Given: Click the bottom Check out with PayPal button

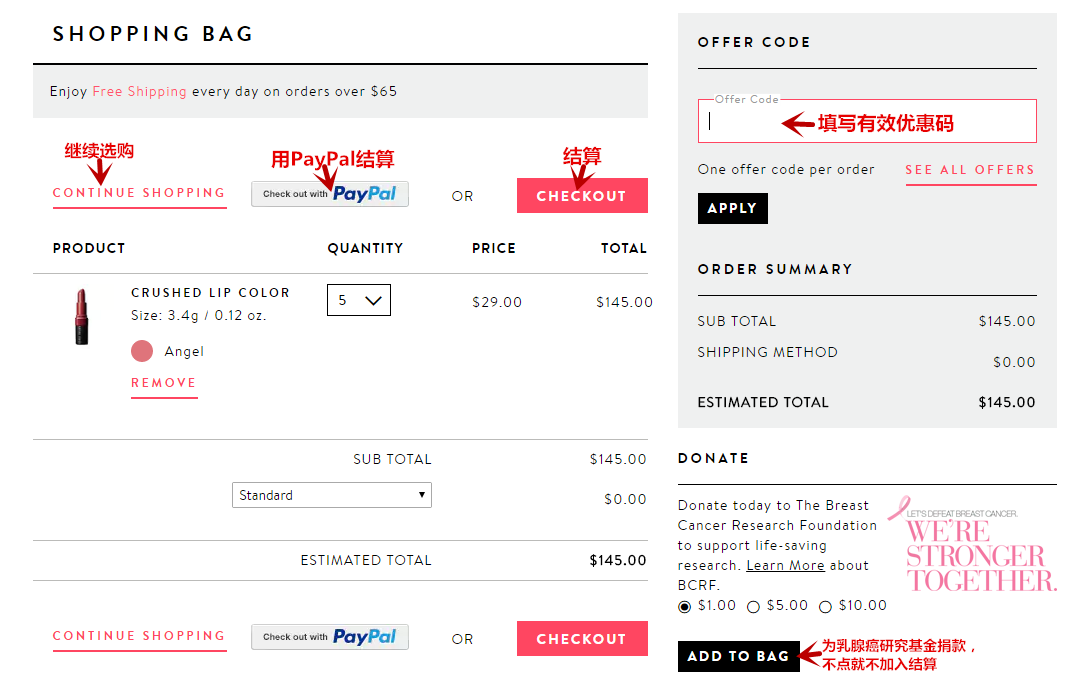Looking at the screenshot, I should (x=330, y=637).
